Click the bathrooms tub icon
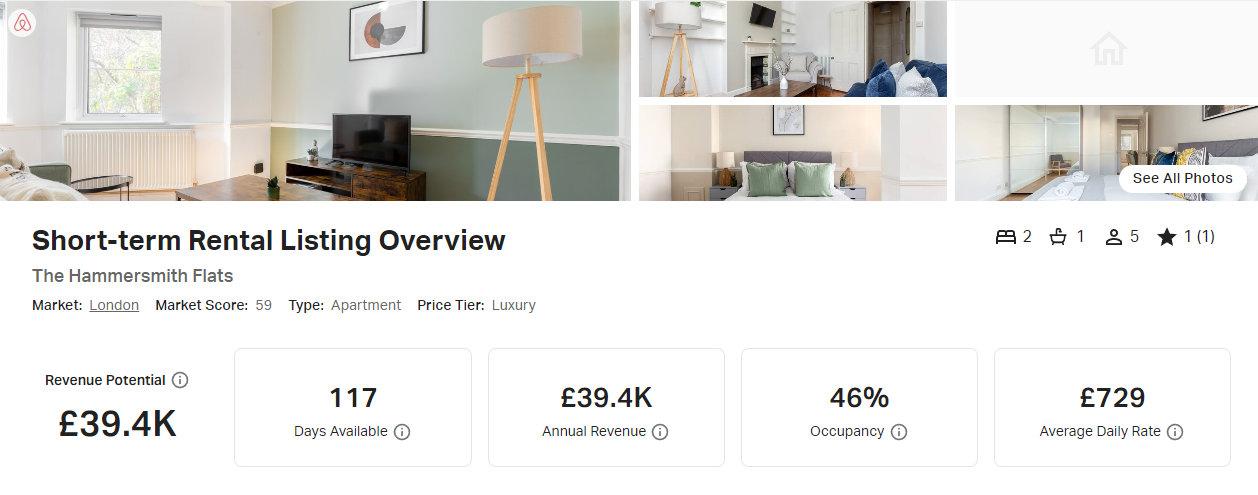Viewport: 1258px width, 495px height. [x=1058, y=237]
